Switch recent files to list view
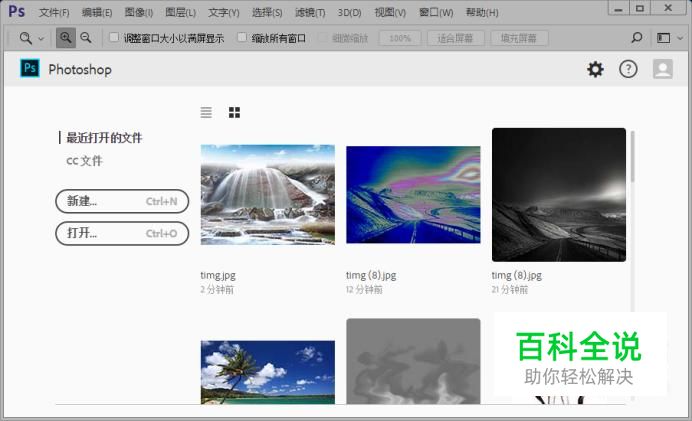This screenshot has width=692, height=421. (206, 113)
